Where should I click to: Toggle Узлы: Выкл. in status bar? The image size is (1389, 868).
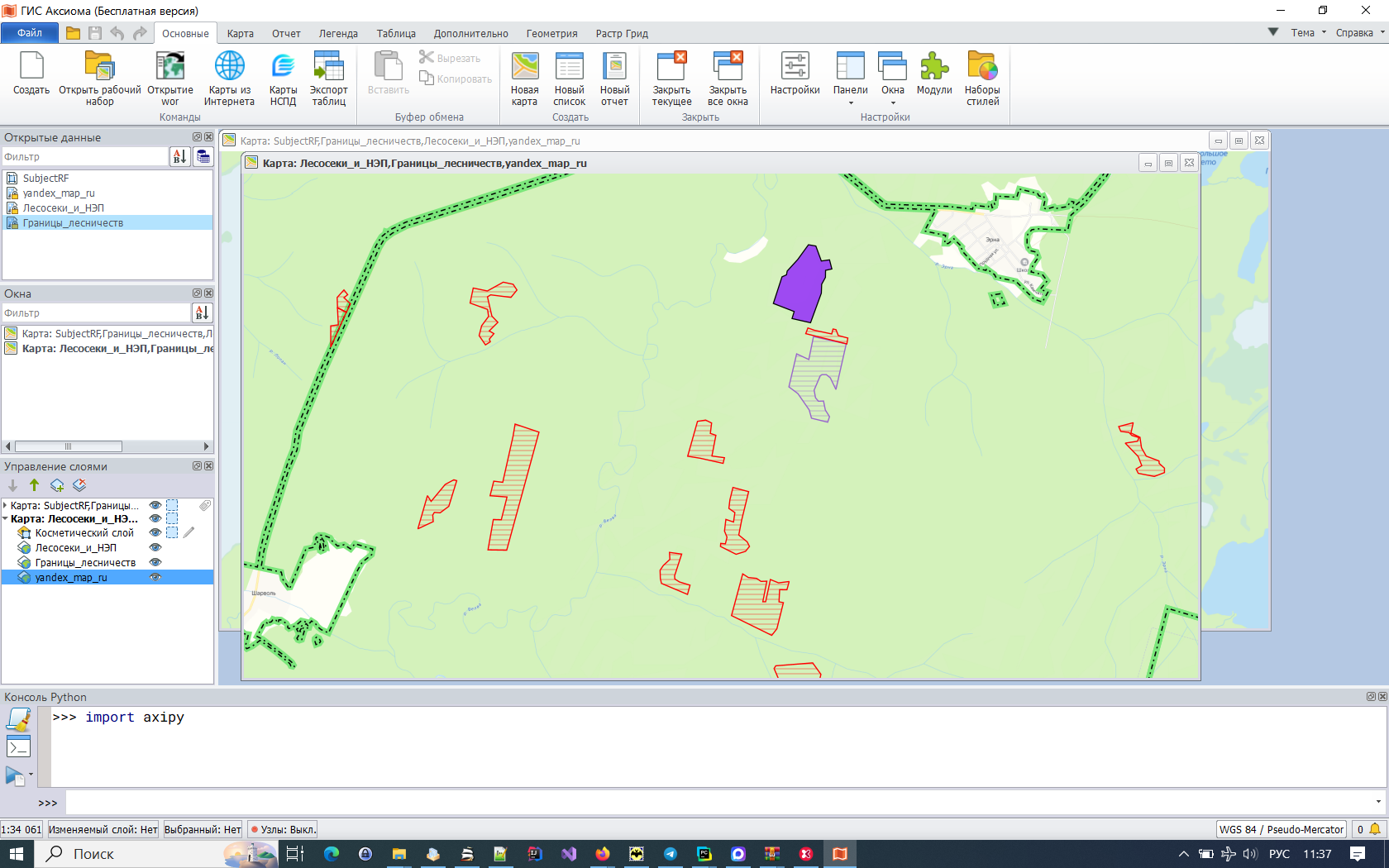coord(282,829)
